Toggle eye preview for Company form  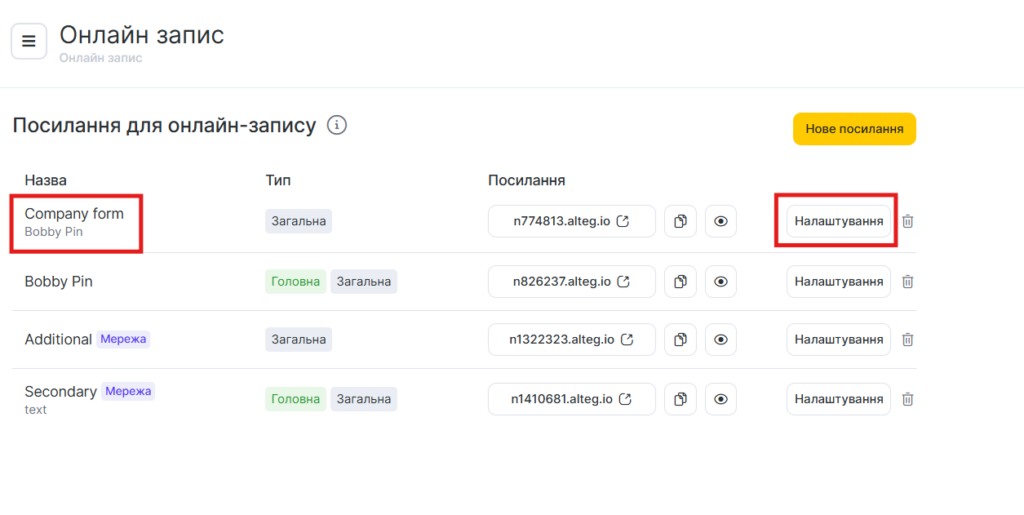[x=721, y=221]
